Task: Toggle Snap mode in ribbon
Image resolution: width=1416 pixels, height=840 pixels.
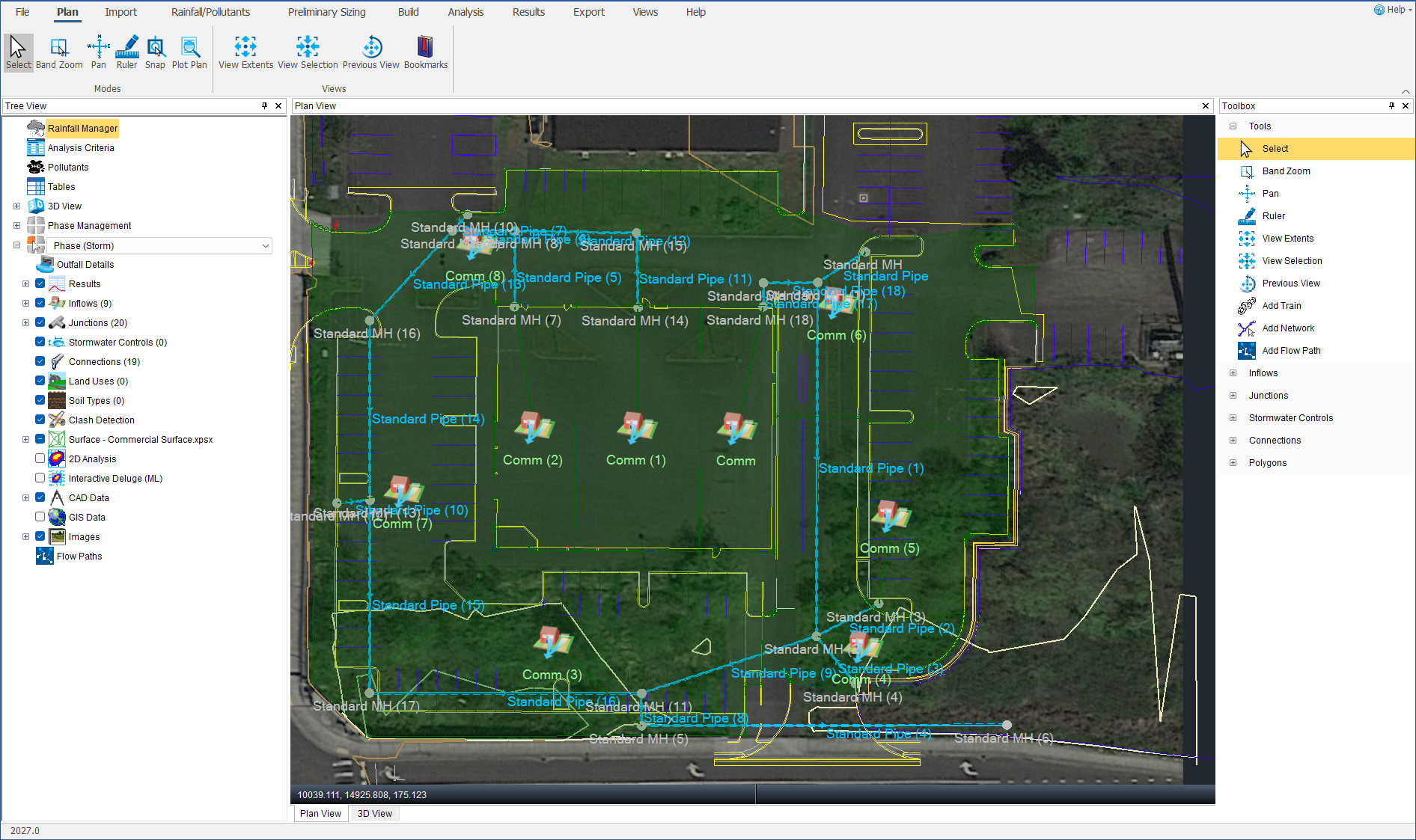Action: (x=155, y=52)
